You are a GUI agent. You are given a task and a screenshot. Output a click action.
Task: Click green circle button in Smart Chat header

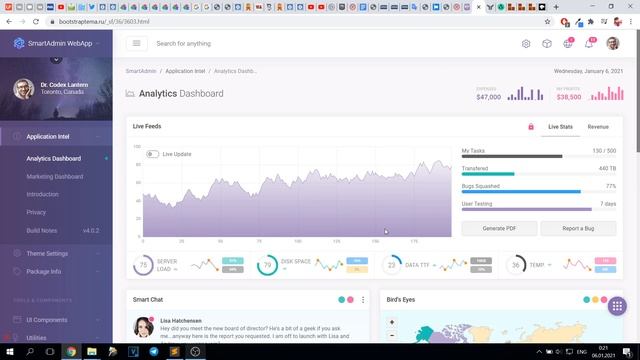click(342, 300)
